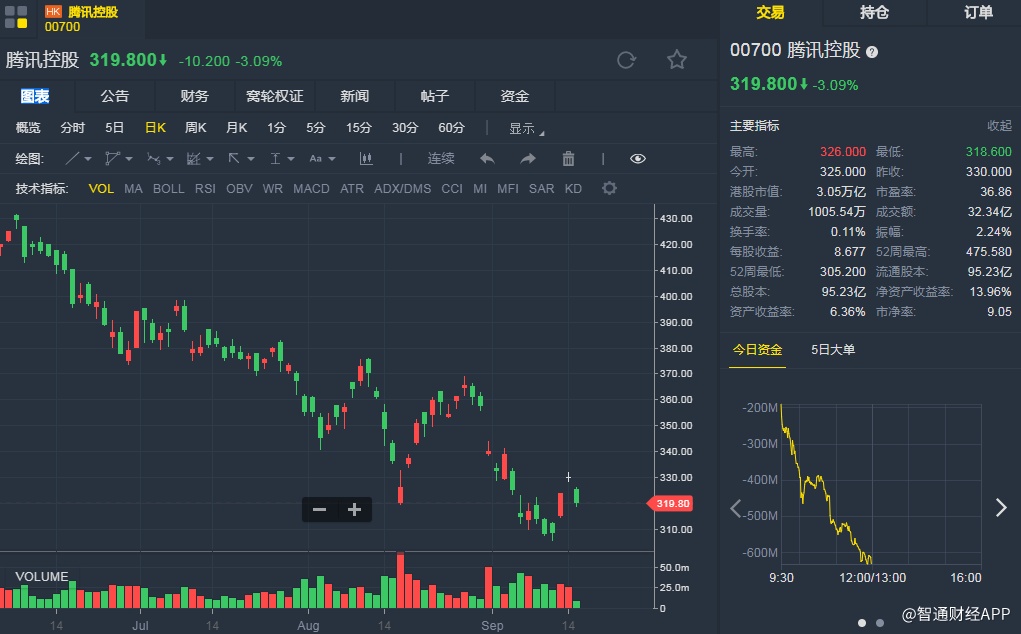
Task: Zoom in the chart with plus button
Action: [354, 509]
